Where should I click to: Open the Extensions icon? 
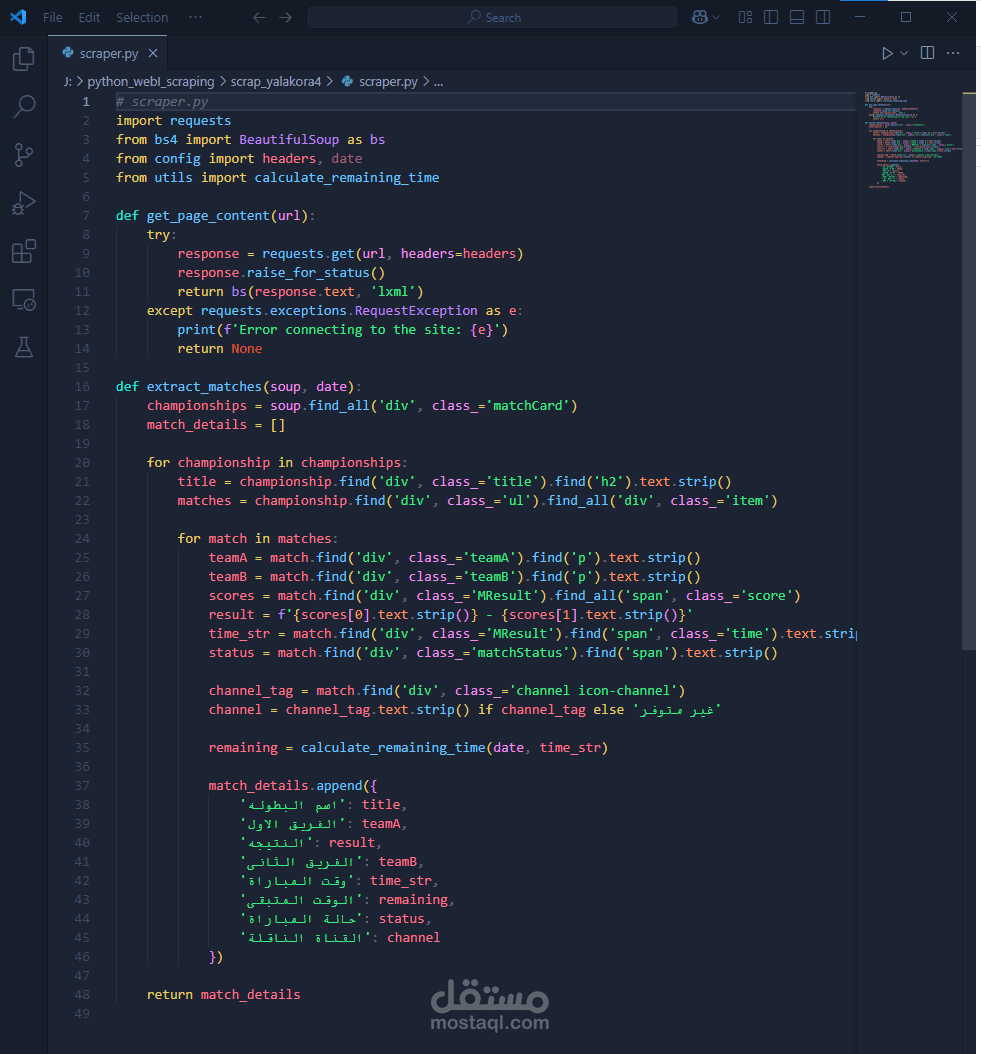click(22, 251)
